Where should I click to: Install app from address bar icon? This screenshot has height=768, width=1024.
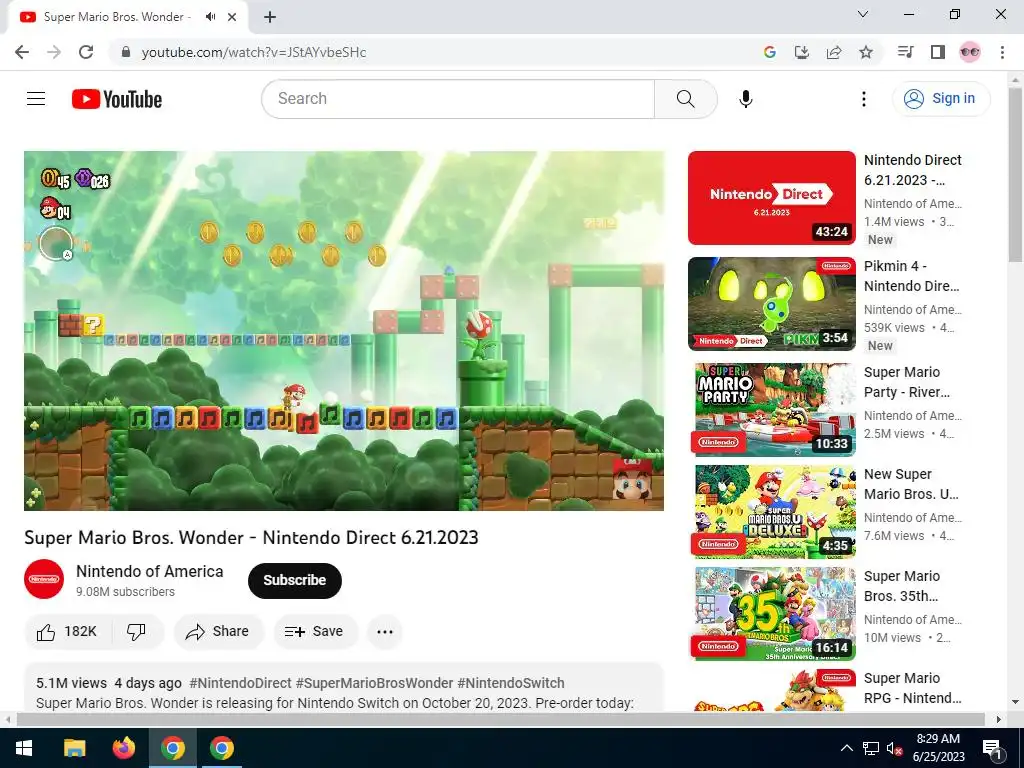click(802, 52)
